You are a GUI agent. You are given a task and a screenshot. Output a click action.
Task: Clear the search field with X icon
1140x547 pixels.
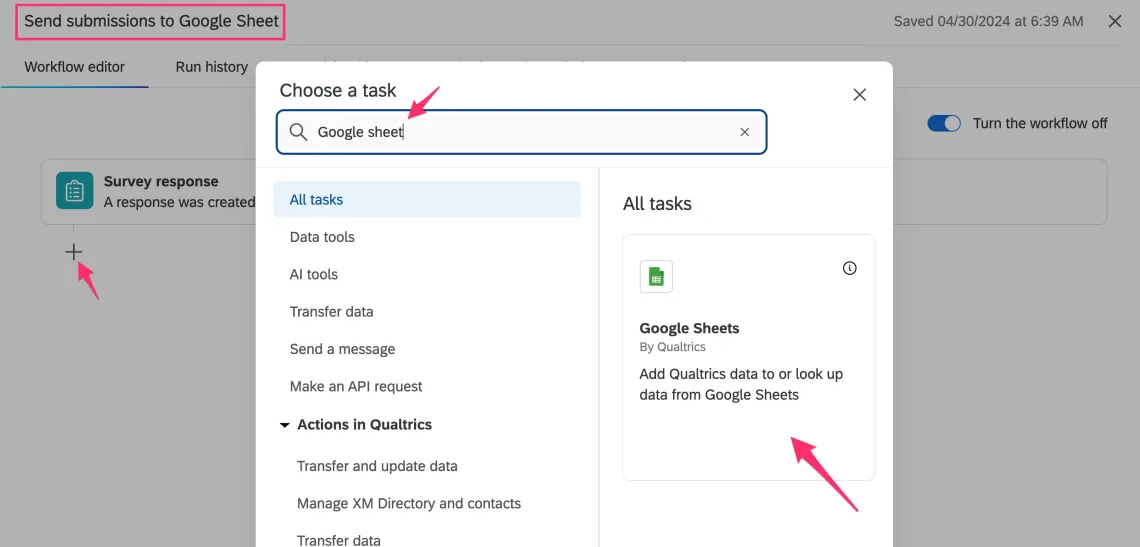click(744, 132)
